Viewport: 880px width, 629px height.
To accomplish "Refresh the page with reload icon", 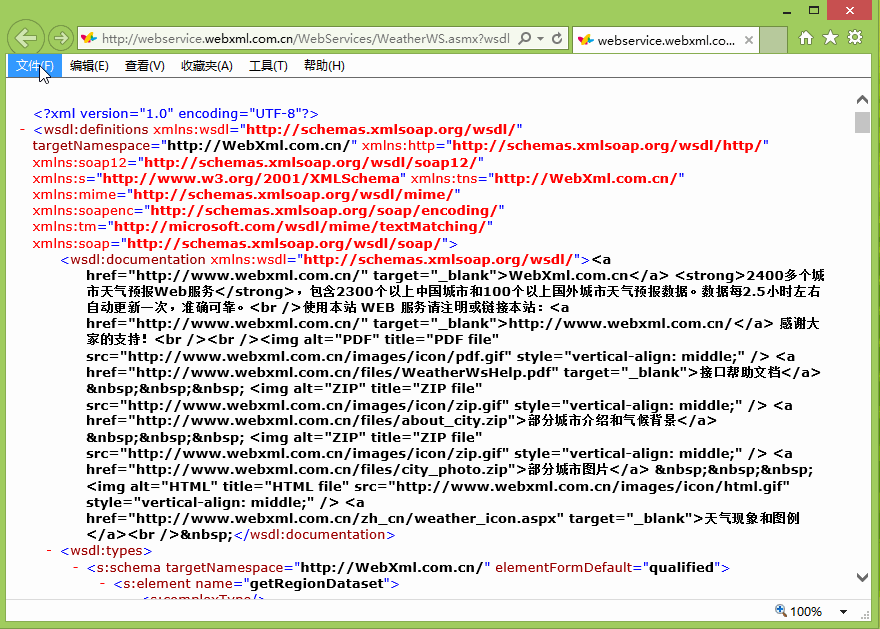I will click(557, 38).
